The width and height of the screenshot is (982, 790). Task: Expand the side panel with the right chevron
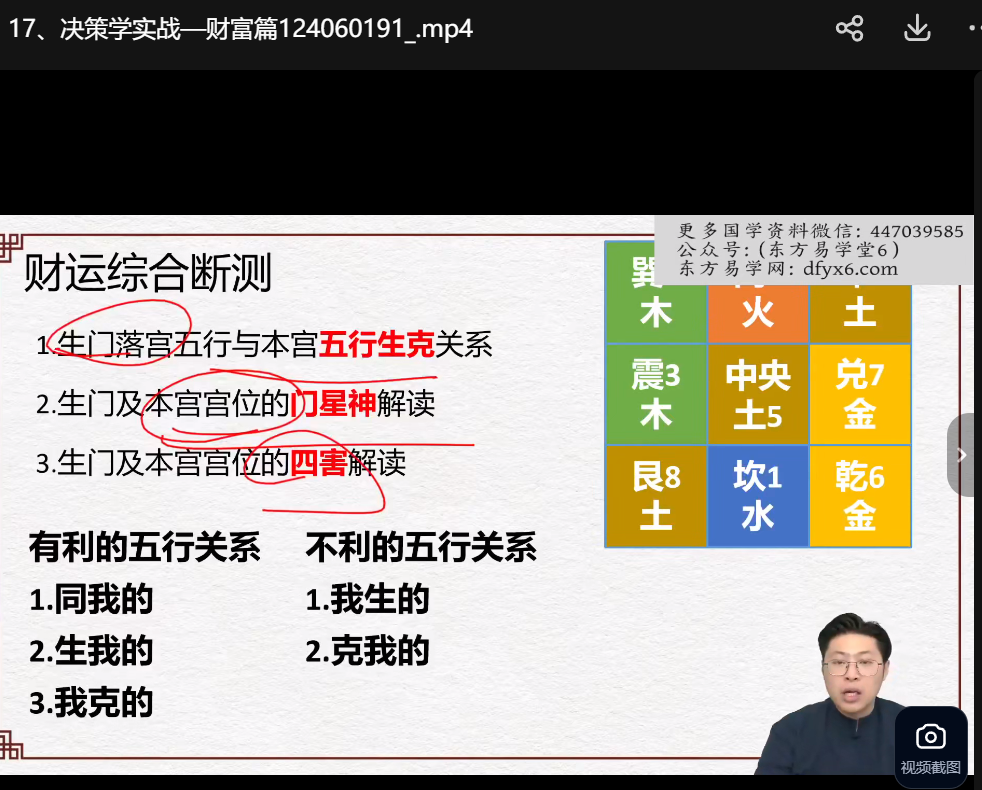962,455
